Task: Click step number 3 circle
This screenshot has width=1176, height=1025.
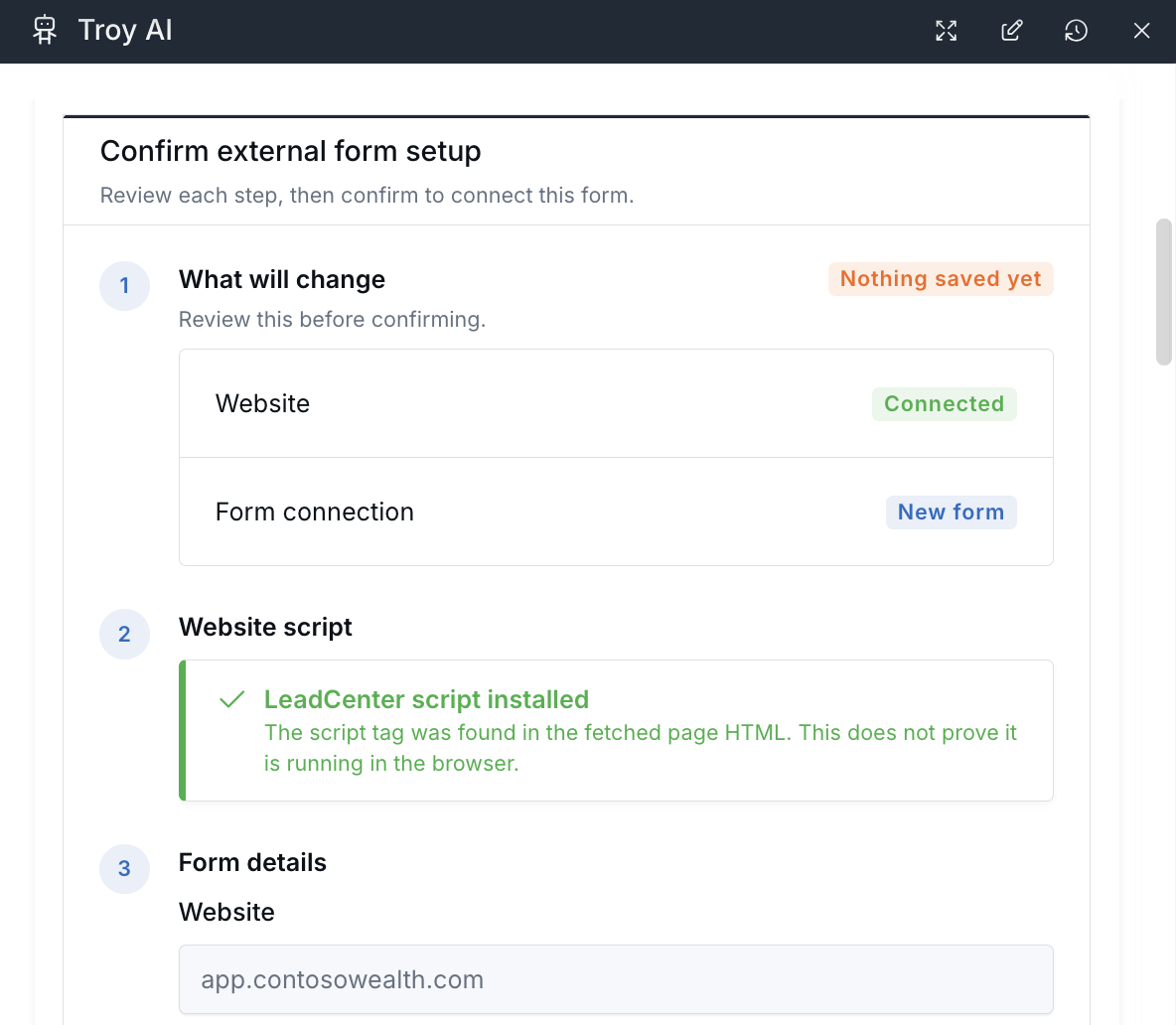Action: pyautogui.click(x=124, y=868)
